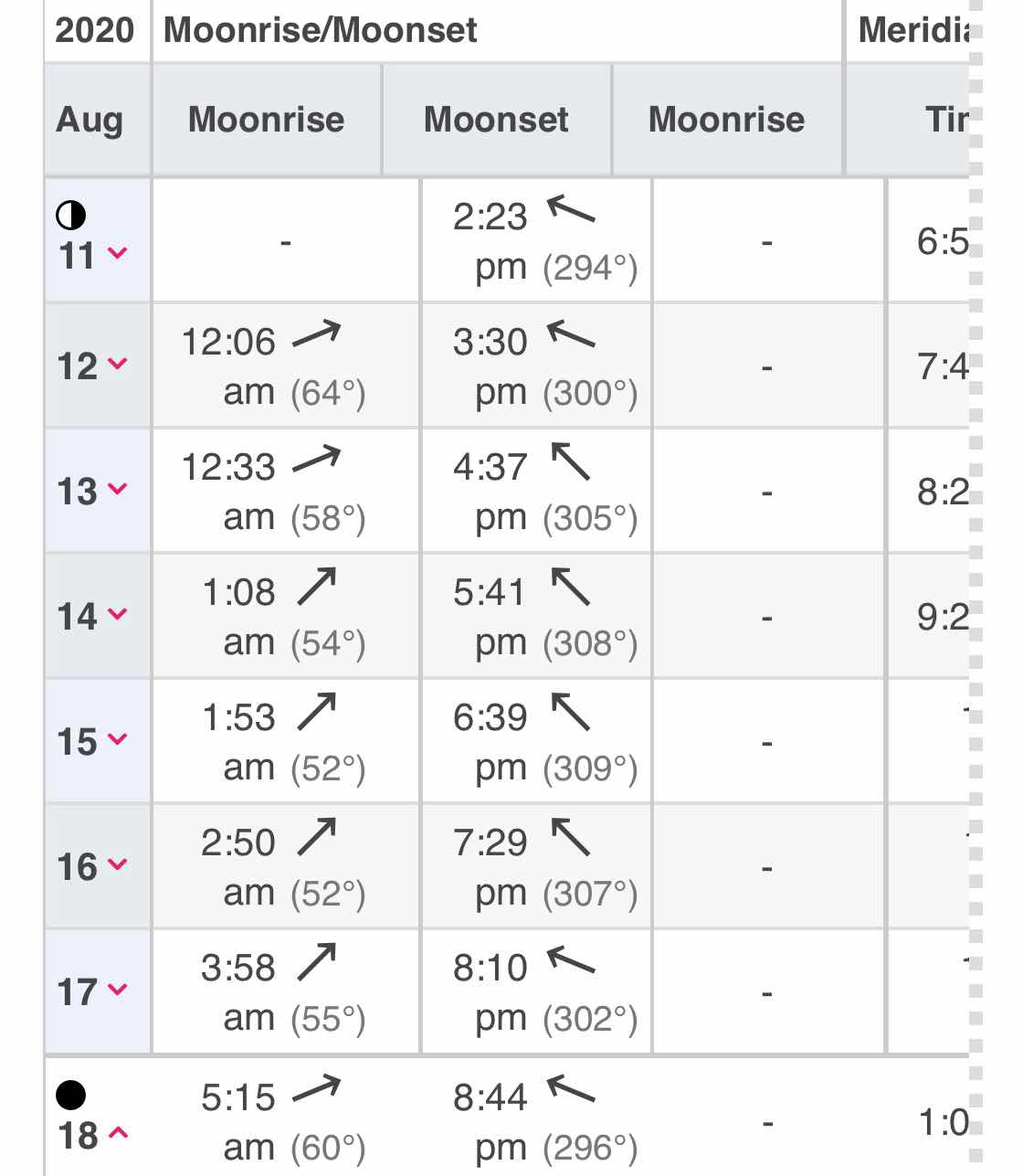Screen dimensions: 1023x1176
Task: Click the 5:15 am moonrise direction arrow
Action: coord(316,1090)
